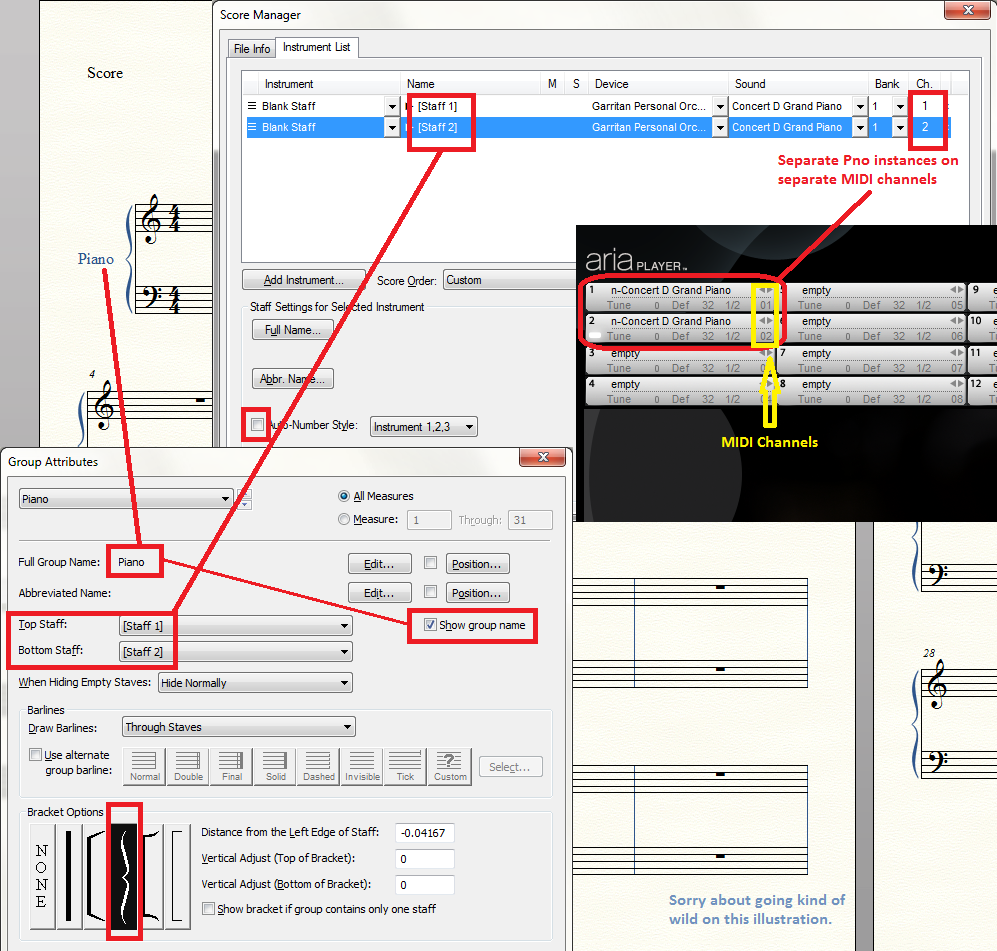
Task: Open the Top Staff dropdown
Action: [x=235, y=626]
